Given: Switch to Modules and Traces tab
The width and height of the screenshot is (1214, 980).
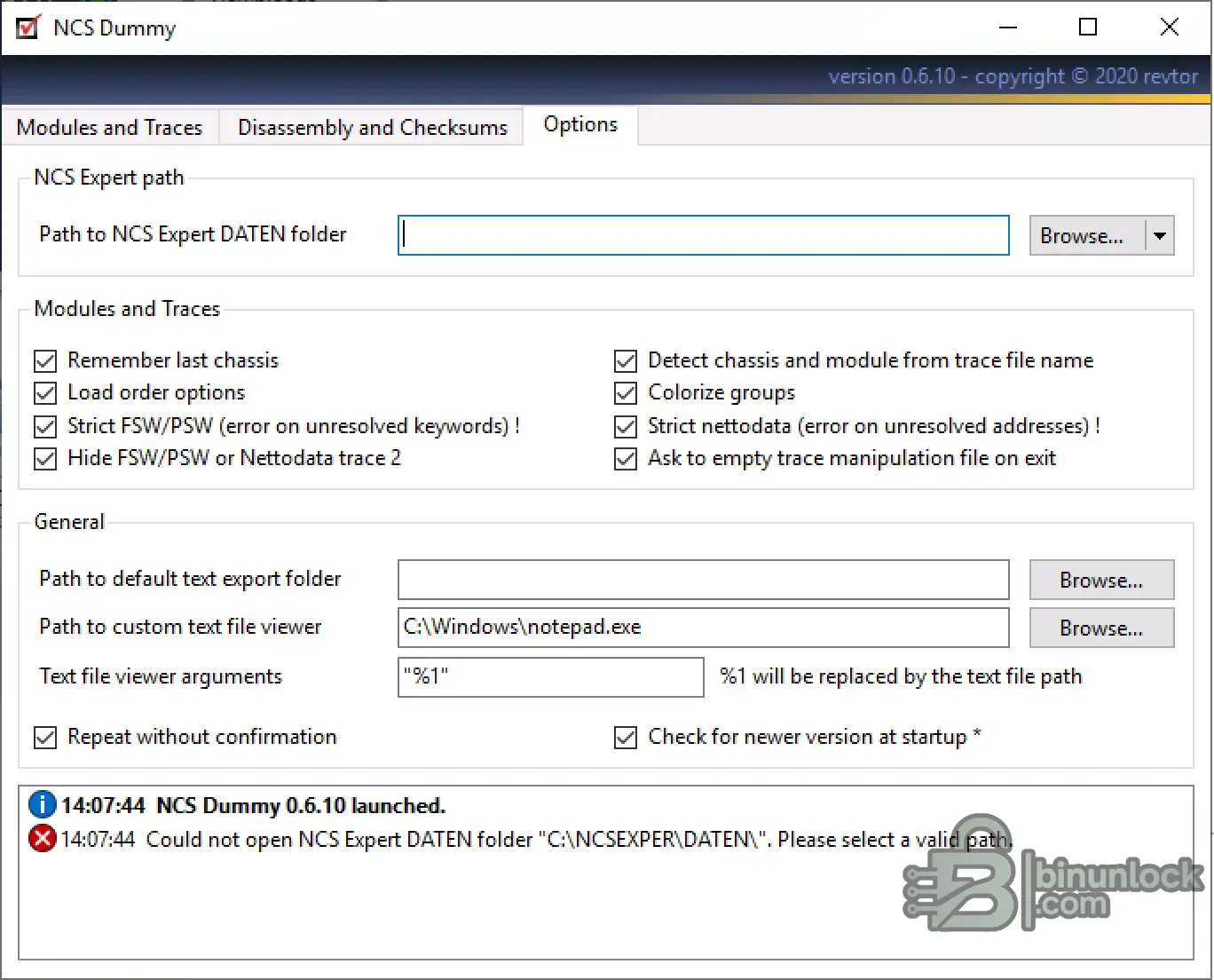Looking at the screenshot, I should pos(109,128).
